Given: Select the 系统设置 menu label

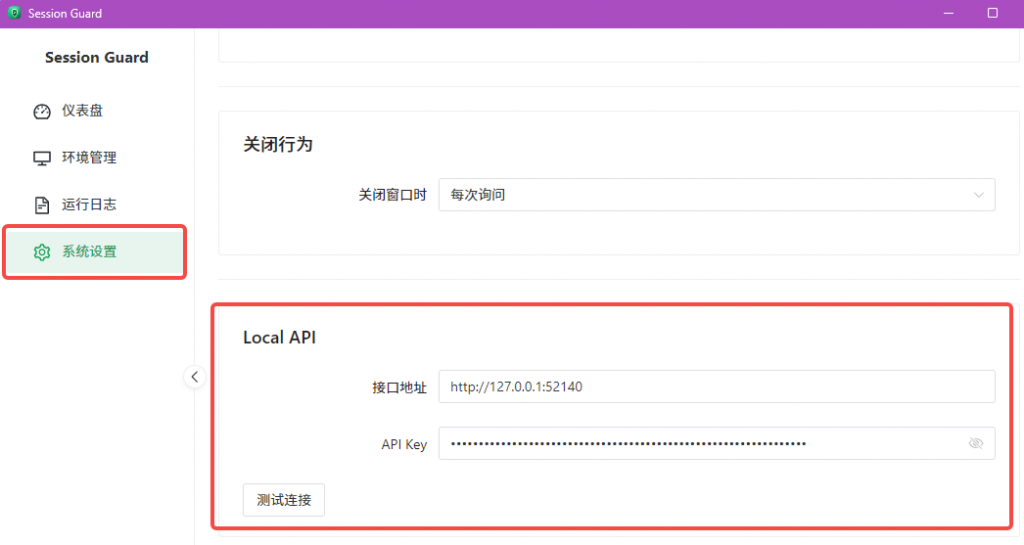Looking at the screenshot, I should click(x=89, y=252).
